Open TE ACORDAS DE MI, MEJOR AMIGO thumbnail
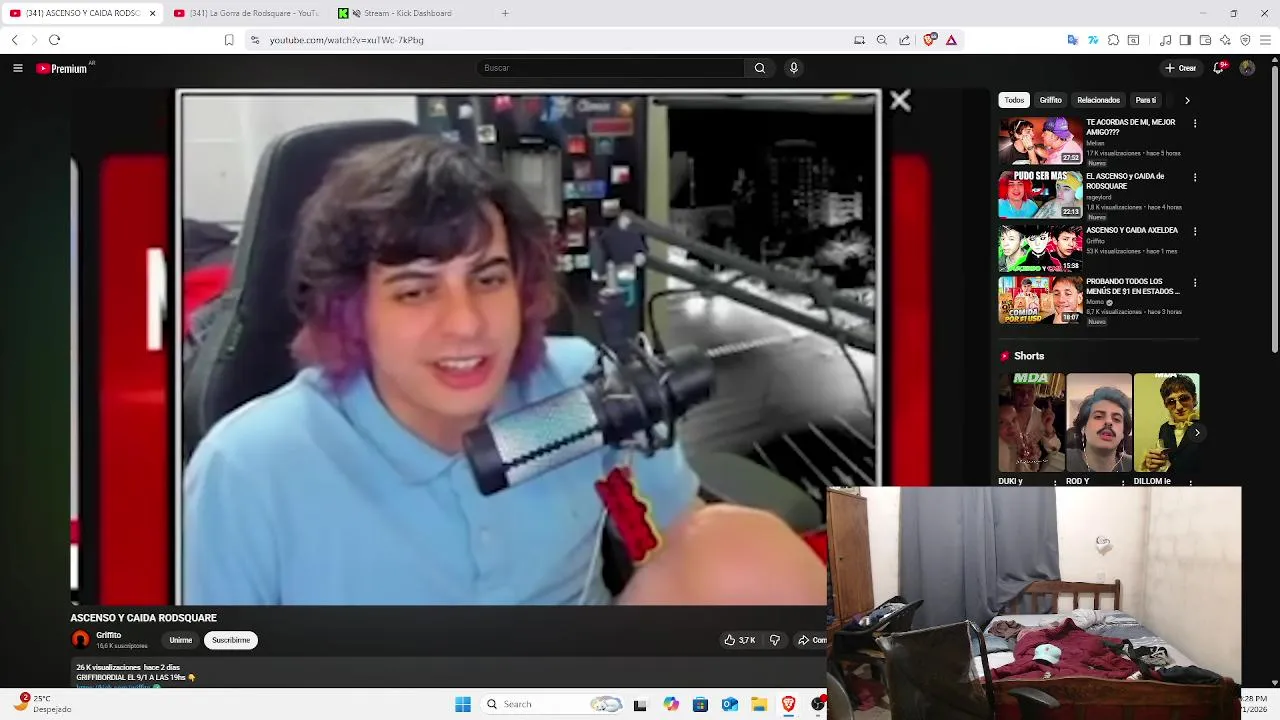 click(1040, 141)
